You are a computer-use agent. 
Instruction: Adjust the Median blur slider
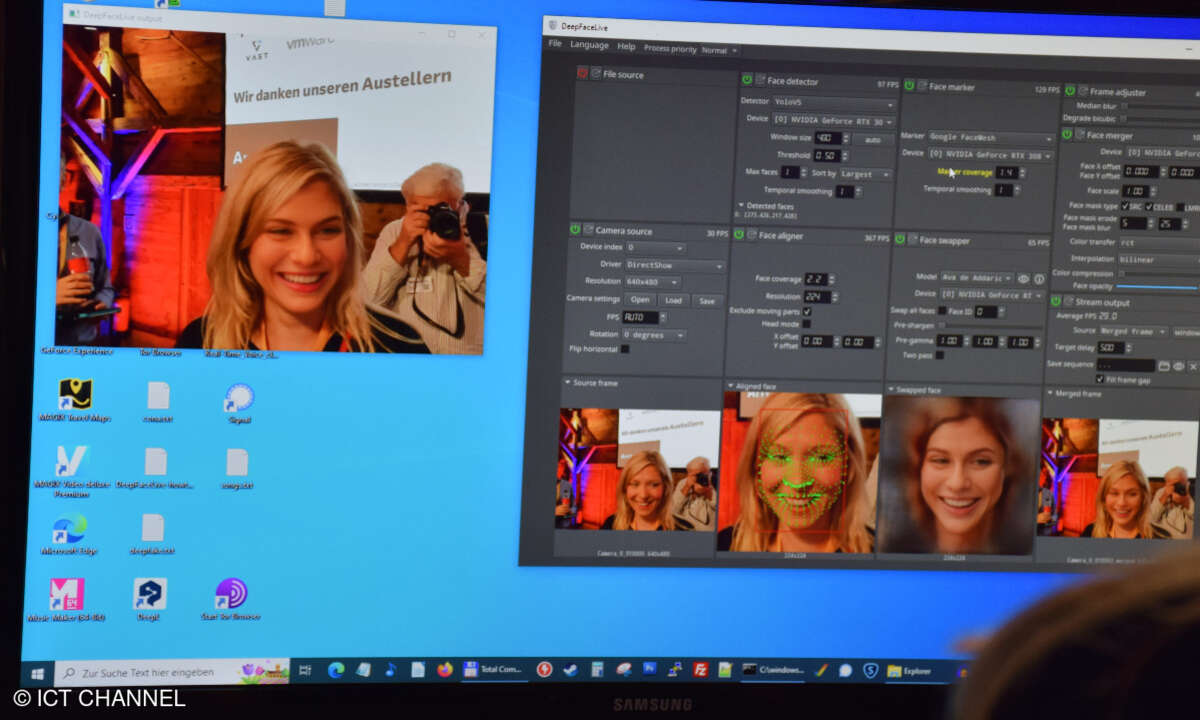coord(1160,105)
